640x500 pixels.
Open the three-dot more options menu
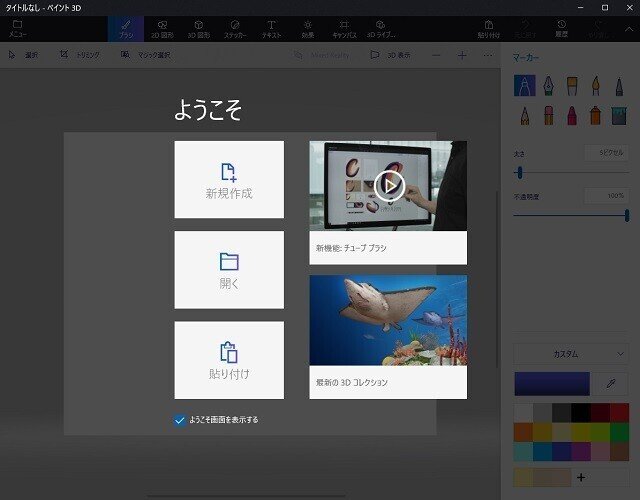[488, 55]
